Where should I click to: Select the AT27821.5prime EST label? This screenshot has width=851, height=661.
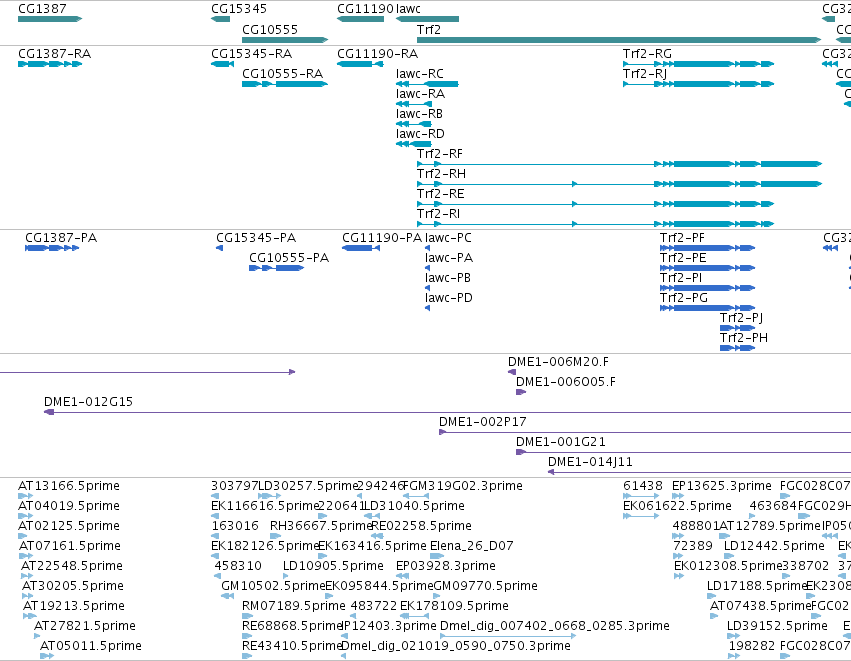(85, 626)
